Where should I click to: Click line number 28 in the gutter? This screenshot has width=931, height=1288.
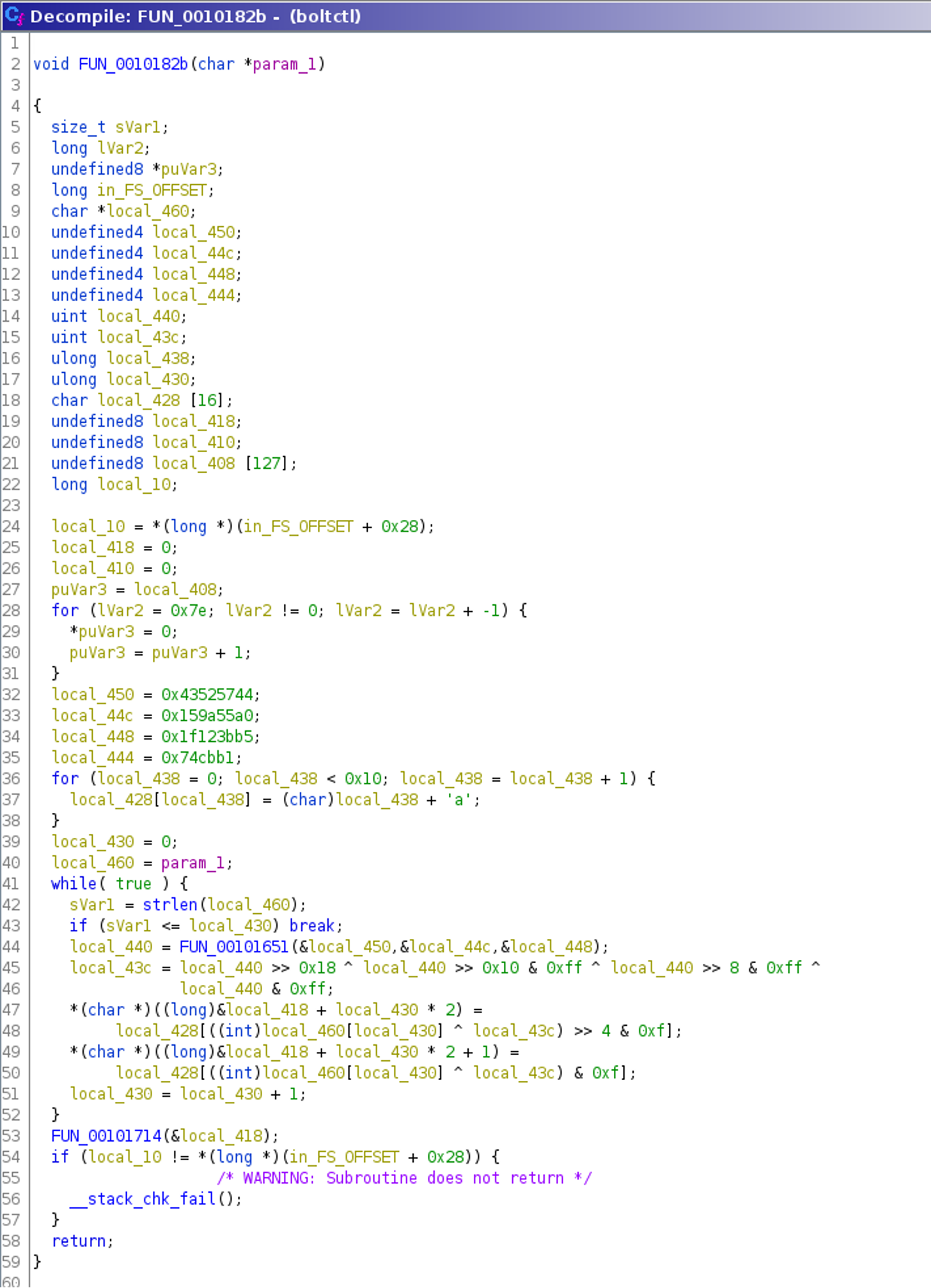point(11,611)
